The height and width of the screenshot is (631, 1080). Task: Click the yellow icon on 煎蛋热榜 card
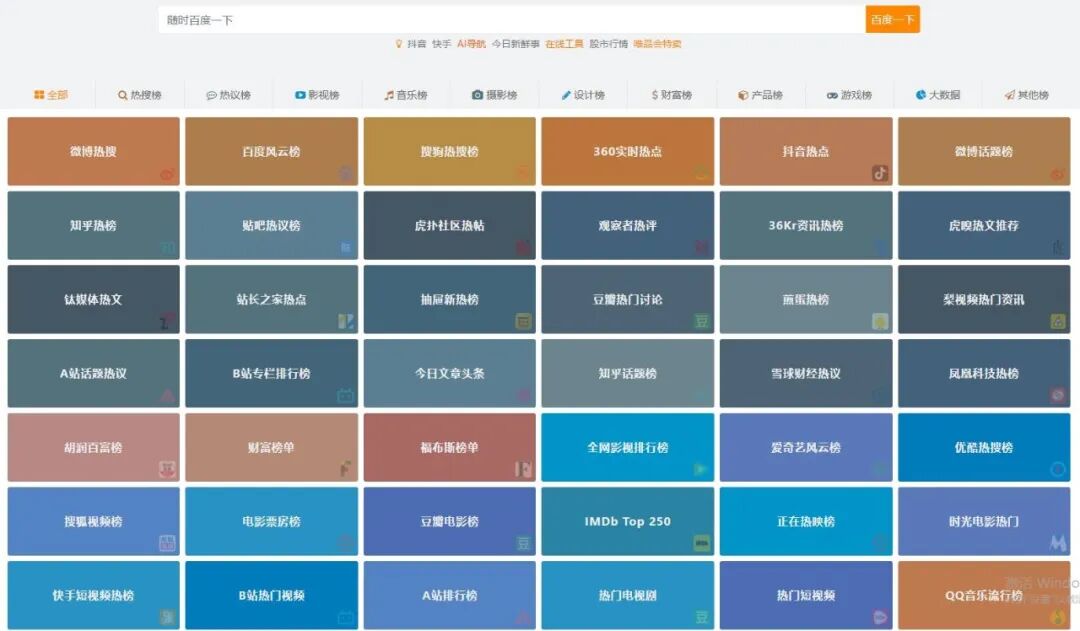pyautogui.click(x=880, y=321)
